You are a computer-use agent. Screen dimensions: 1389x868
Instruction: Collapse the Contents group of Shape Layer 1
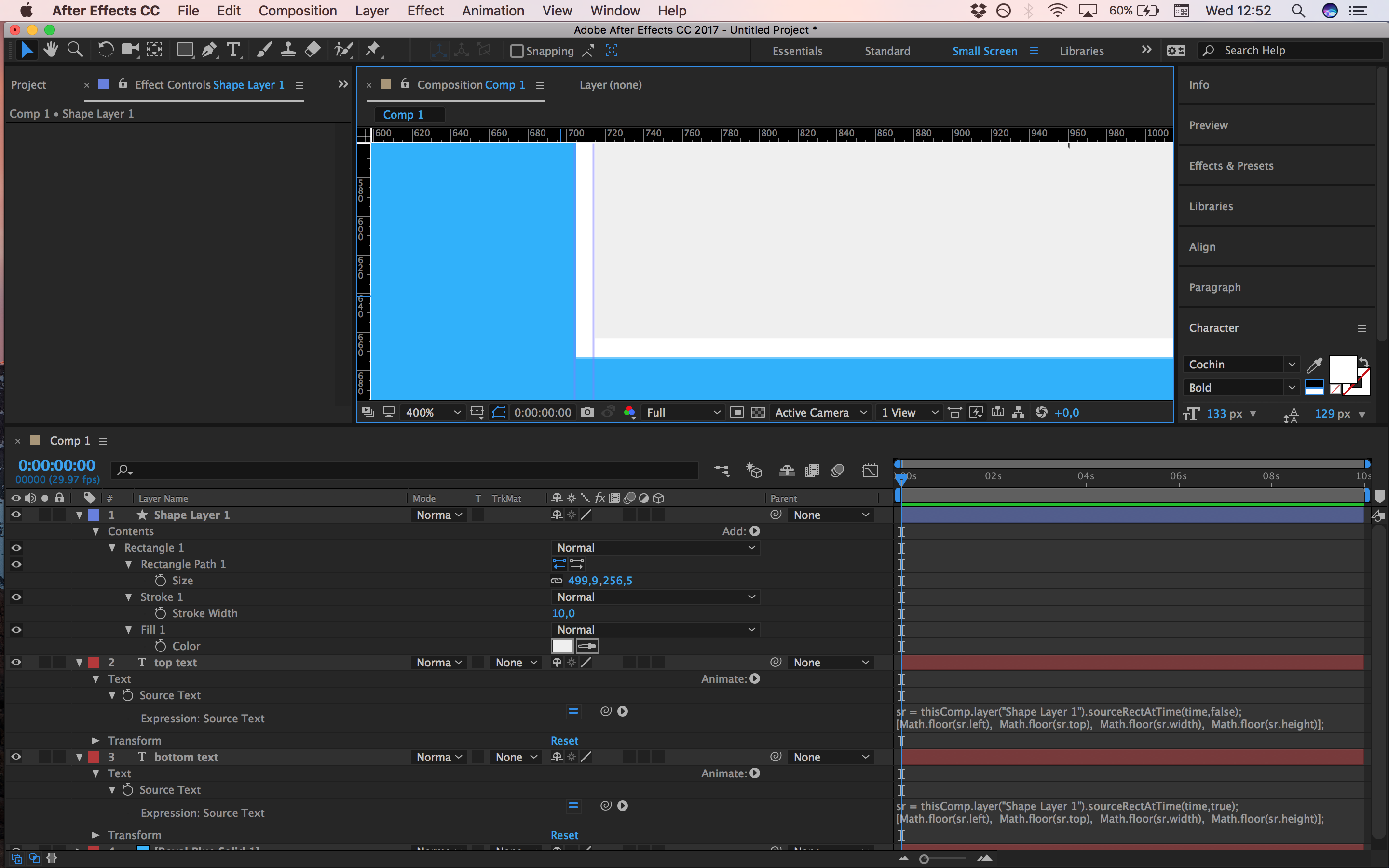tap(96, 531)
